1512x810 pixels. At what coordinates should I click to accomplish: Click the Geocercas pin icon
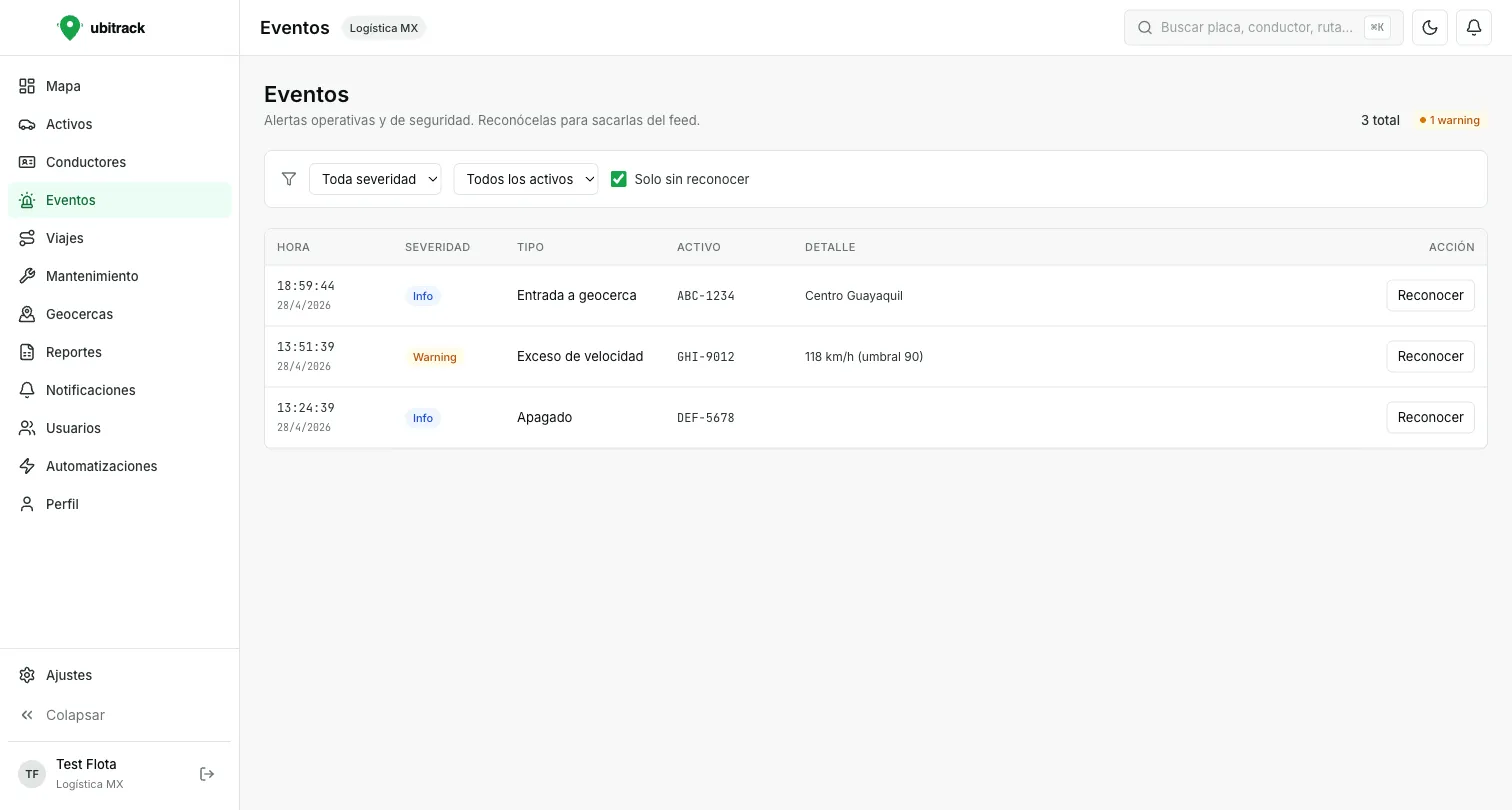click(27, 314)
